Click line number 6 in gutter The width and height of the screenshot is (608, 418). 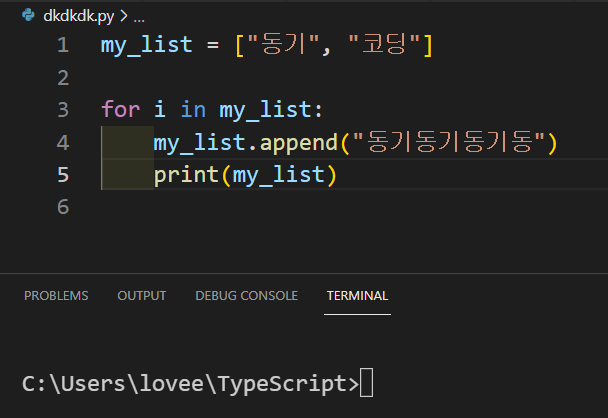pyautogui.click(x=63, y=207)
